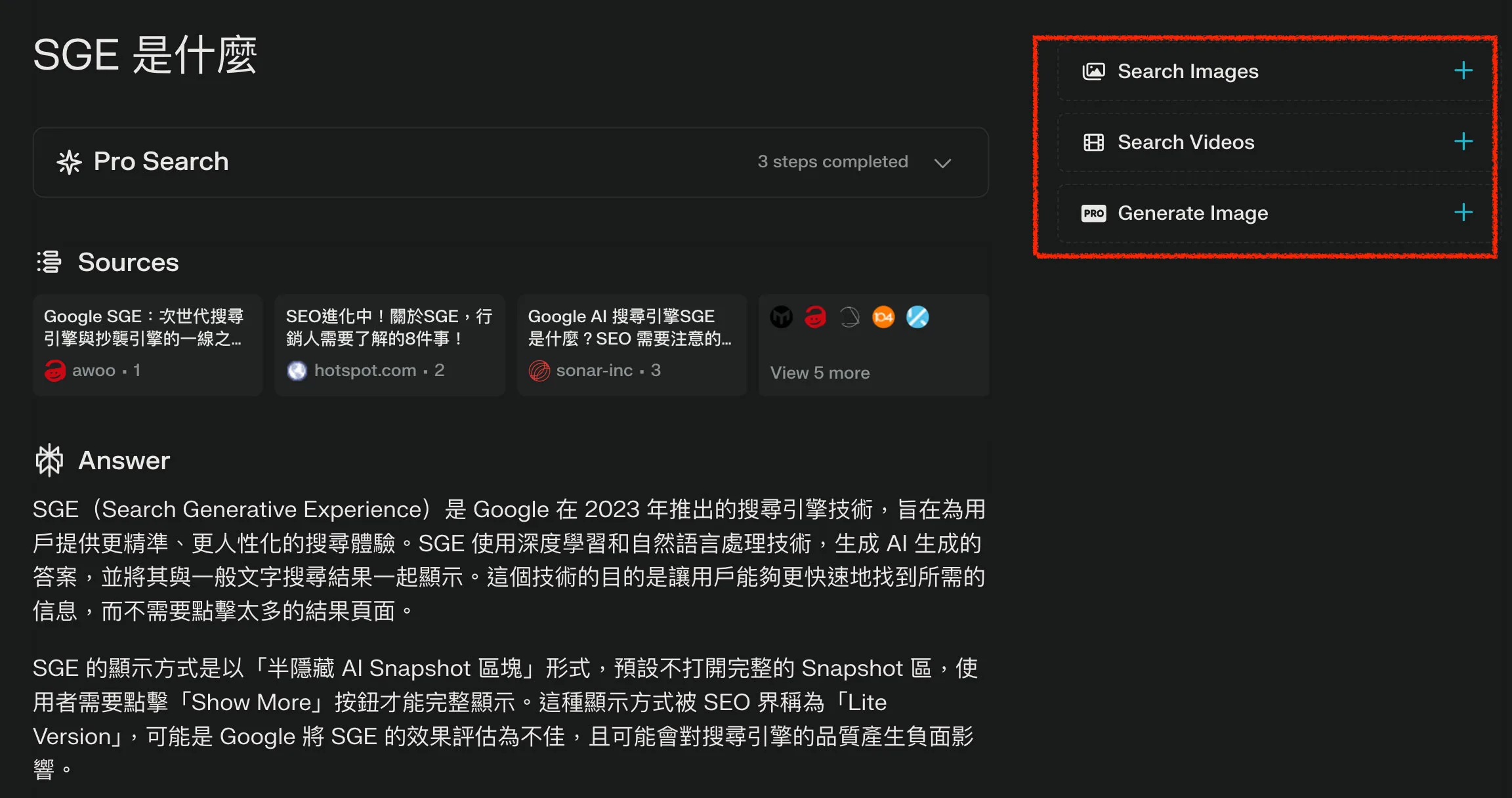Screen dimensions: 1512x798
Task: Open the Search Videos option
Action: pyautogui.click(x=1276, y=142)
